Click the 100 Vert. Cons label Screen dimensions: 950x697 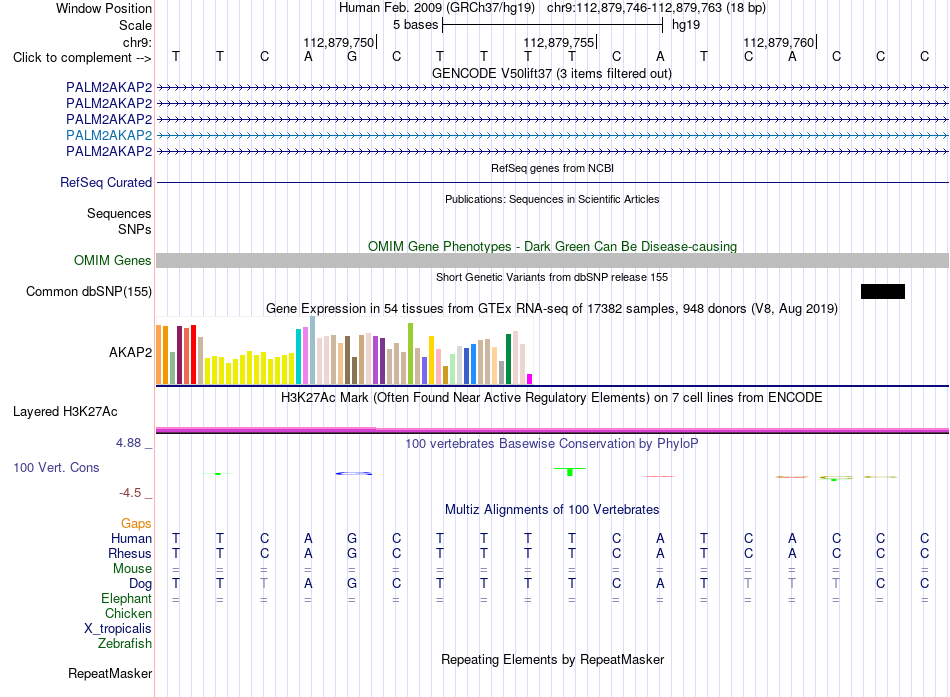pyautogui.click(x=56, y=467)
